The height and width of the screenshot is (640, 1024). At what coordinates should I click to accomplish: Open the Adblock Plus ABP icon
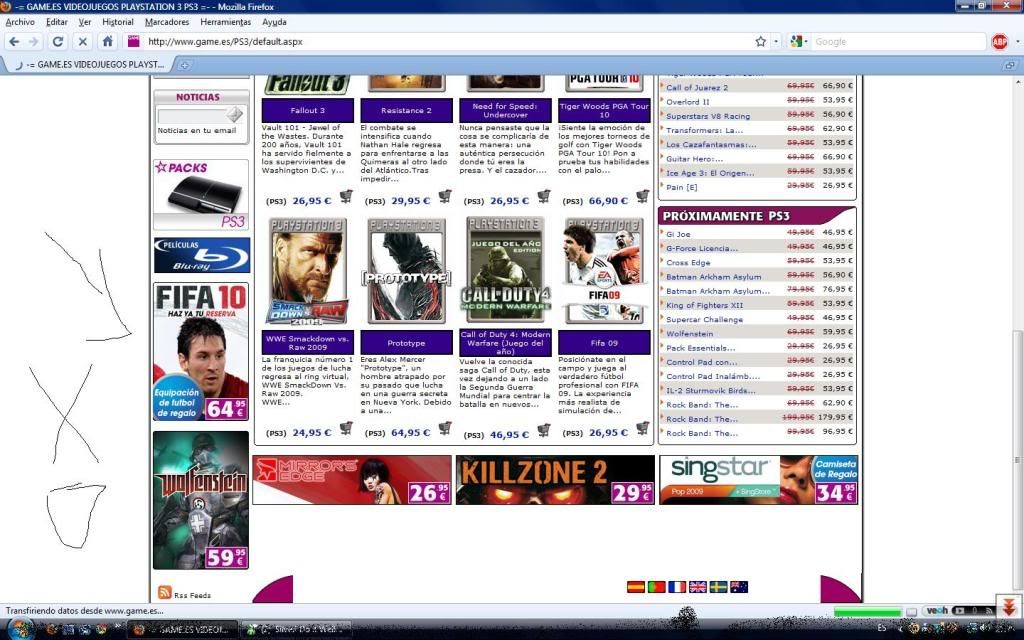[x=999, y=42]
